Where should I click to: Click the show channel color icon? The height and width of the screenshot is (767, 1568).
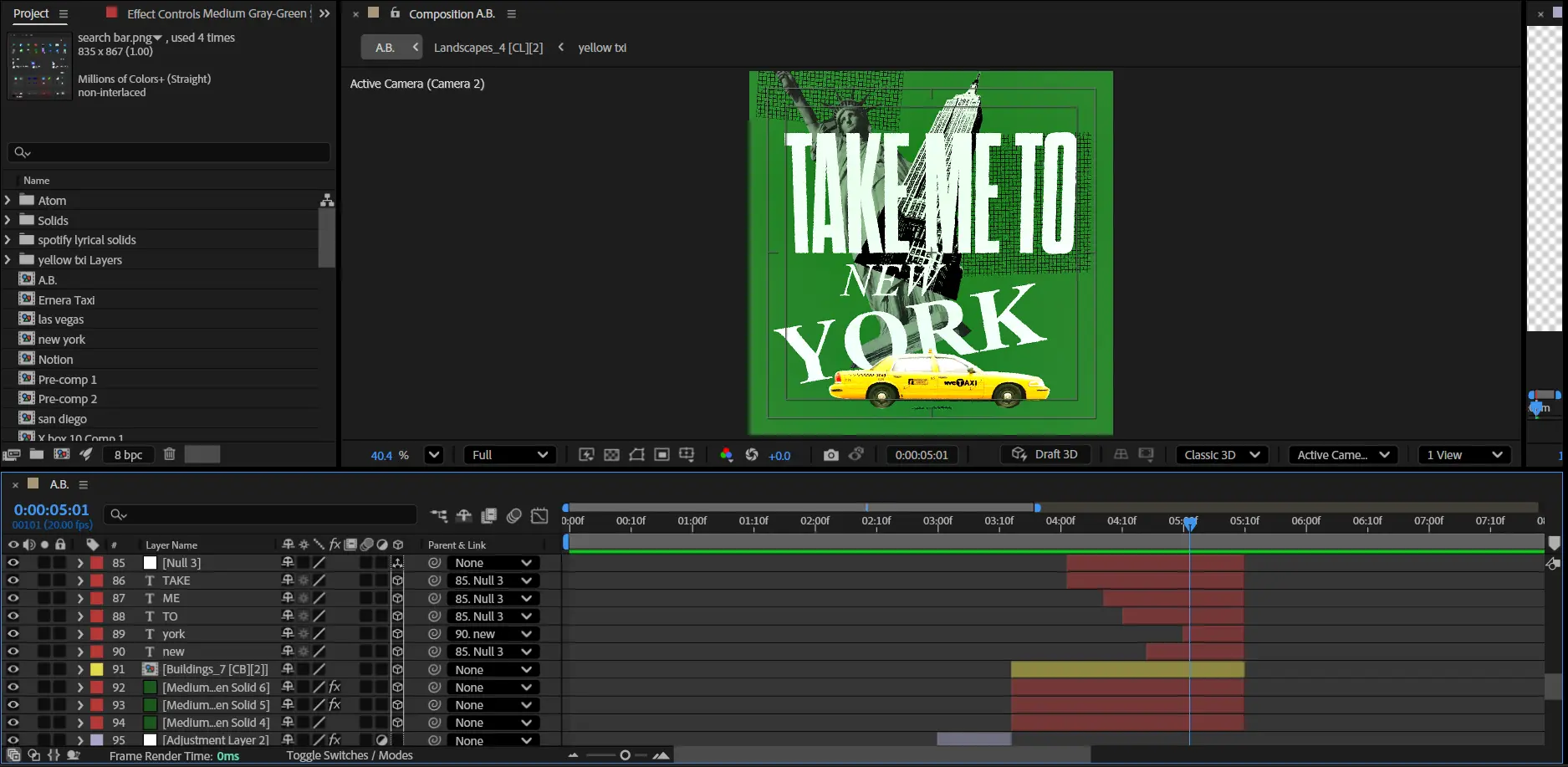click(x=726, y=455)
